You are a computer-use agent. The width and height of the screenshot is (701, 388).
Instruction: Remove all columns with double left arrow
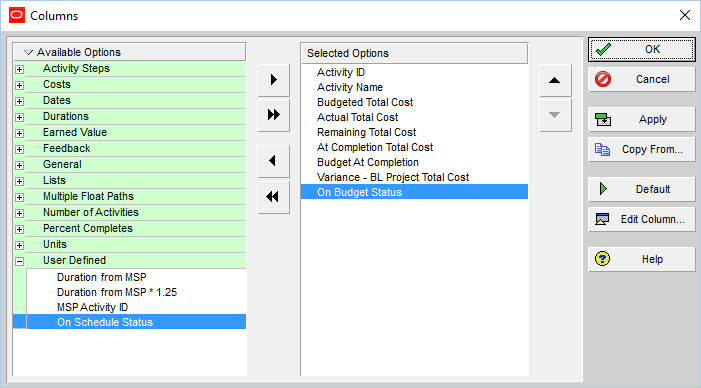pyautogui.click(x=274, y=197)
